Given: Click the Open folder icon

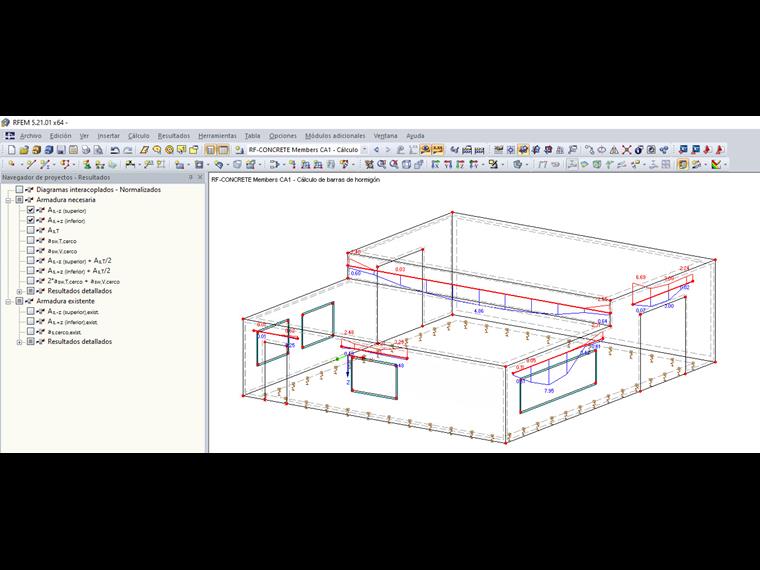Looking at the screenshot, I should coord(24,150).
